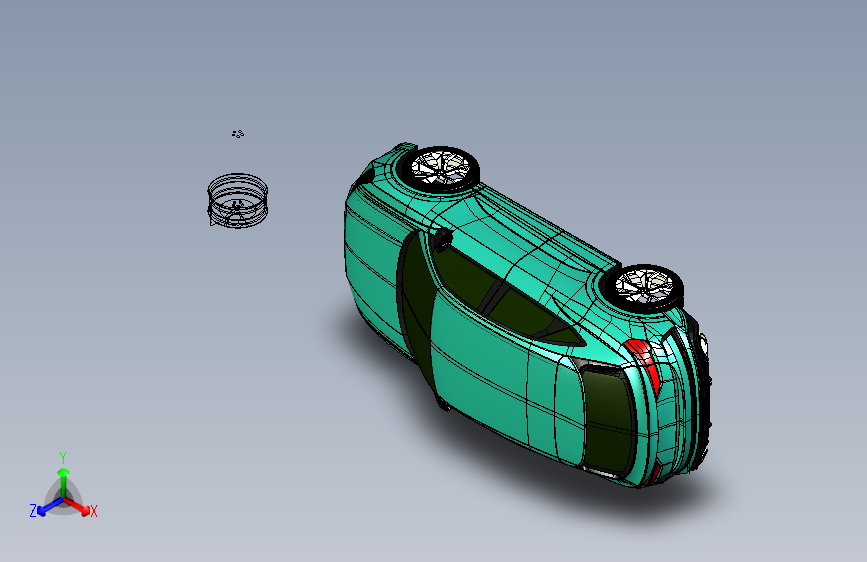
Task: Select the car wheel farthest from red light
Action: (441, 169)
